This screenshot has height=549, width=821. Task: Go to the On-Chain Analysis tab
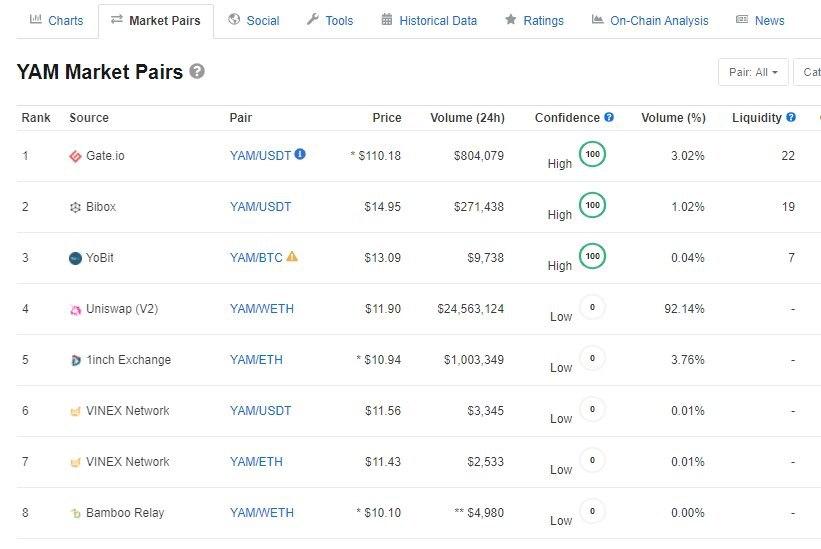(x=650, y=20)
